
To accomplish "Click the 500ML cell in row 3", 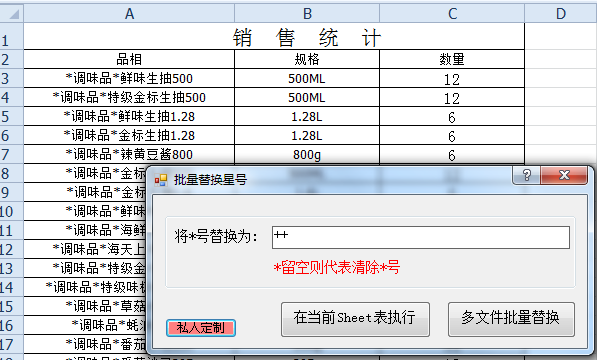I will 307,78.
